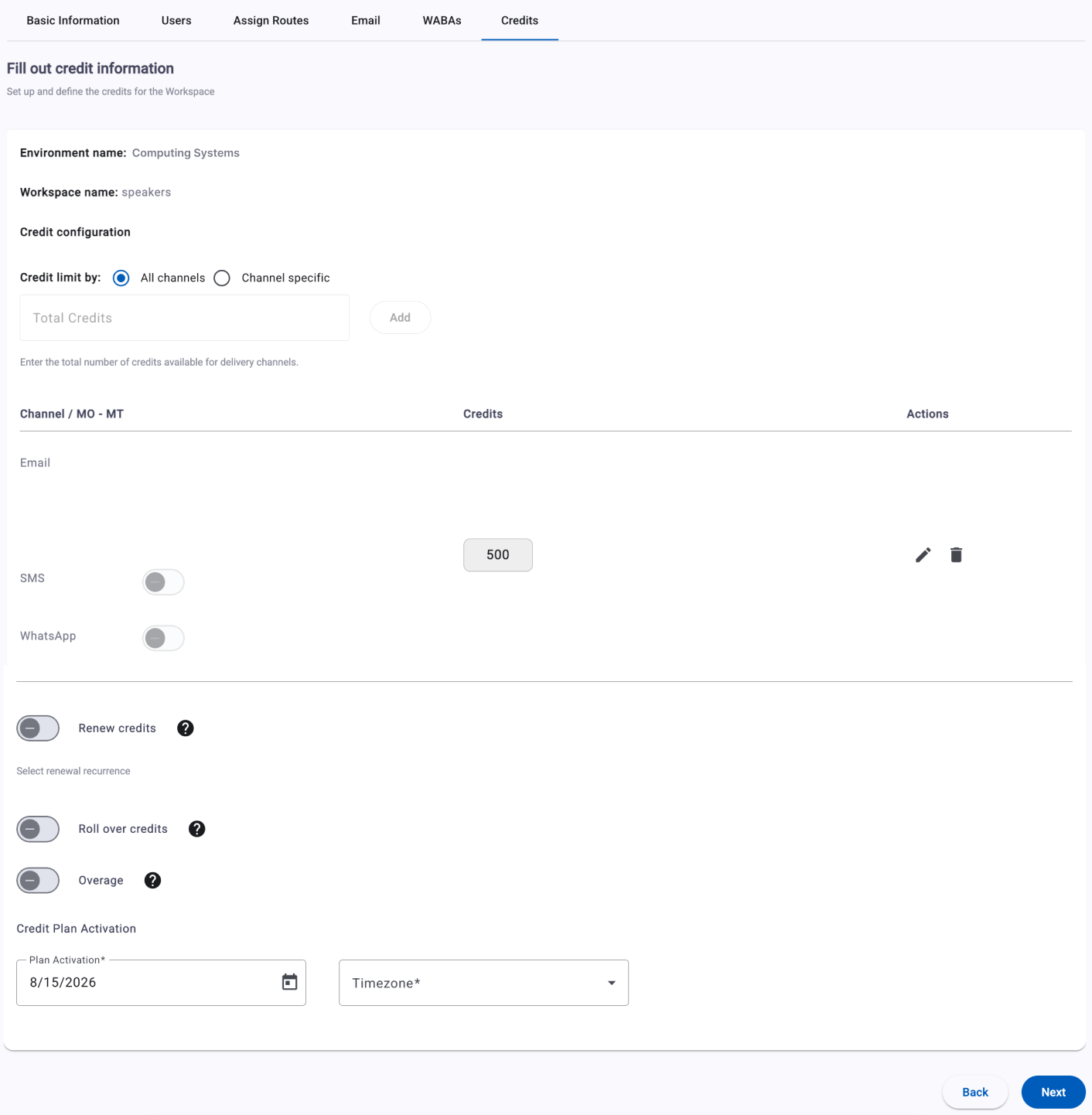
Task: Toggle the SMS channel switch
Action: click(163, 582)
